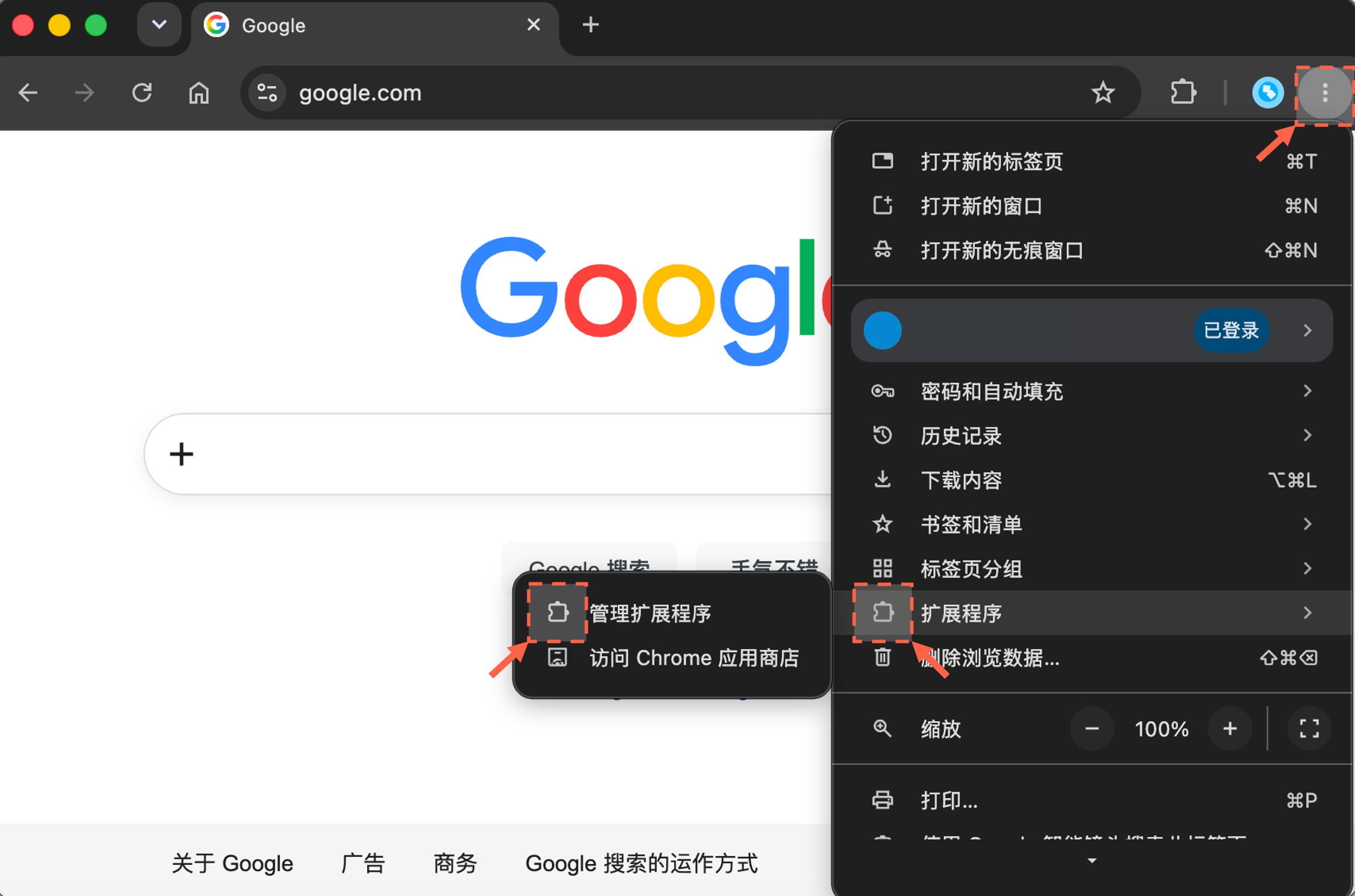
Task: Open a new tab with plus button
Action: (x=590, y=24)
